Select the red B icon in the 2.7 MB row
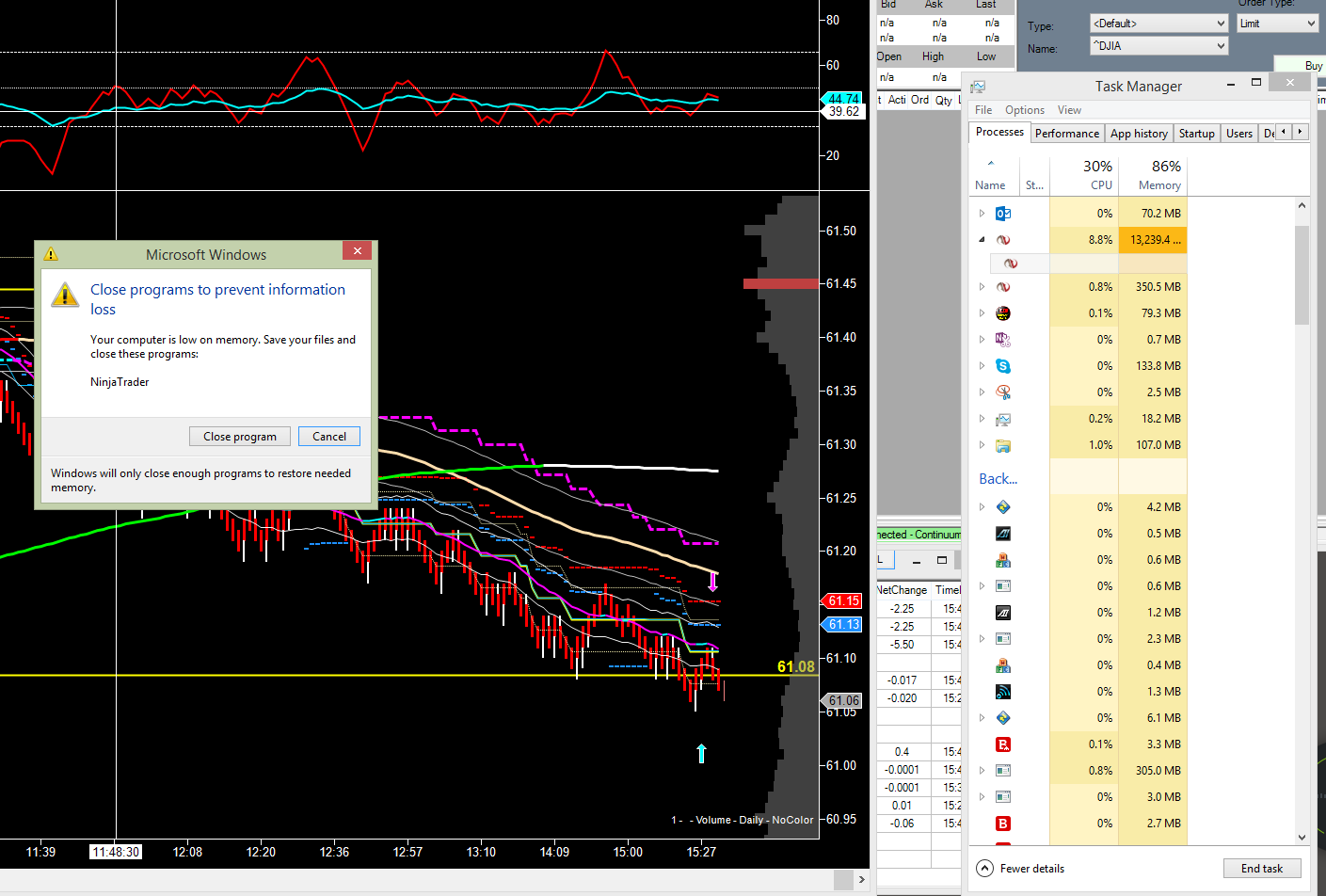This screenshot has height=896, width=1326. 1003,824
